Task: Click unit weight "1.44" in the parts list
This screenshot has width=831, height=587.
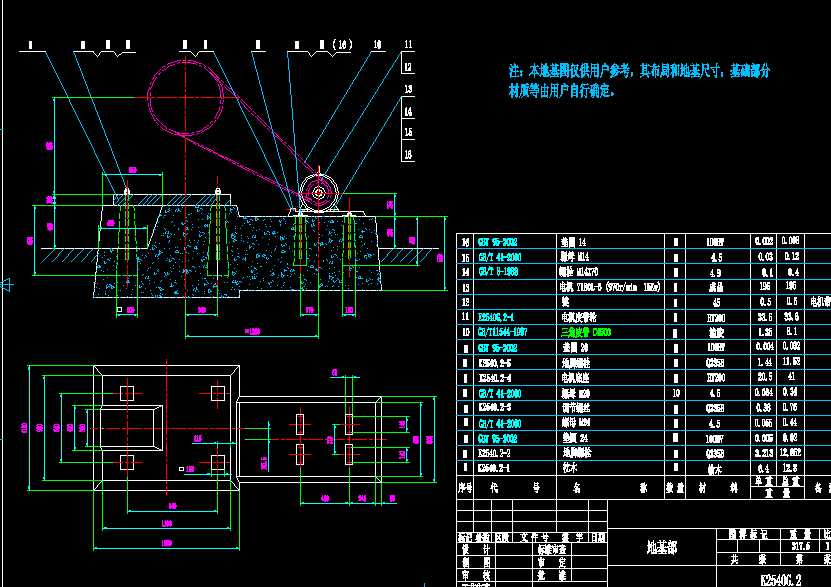Action: pos(764,362)
